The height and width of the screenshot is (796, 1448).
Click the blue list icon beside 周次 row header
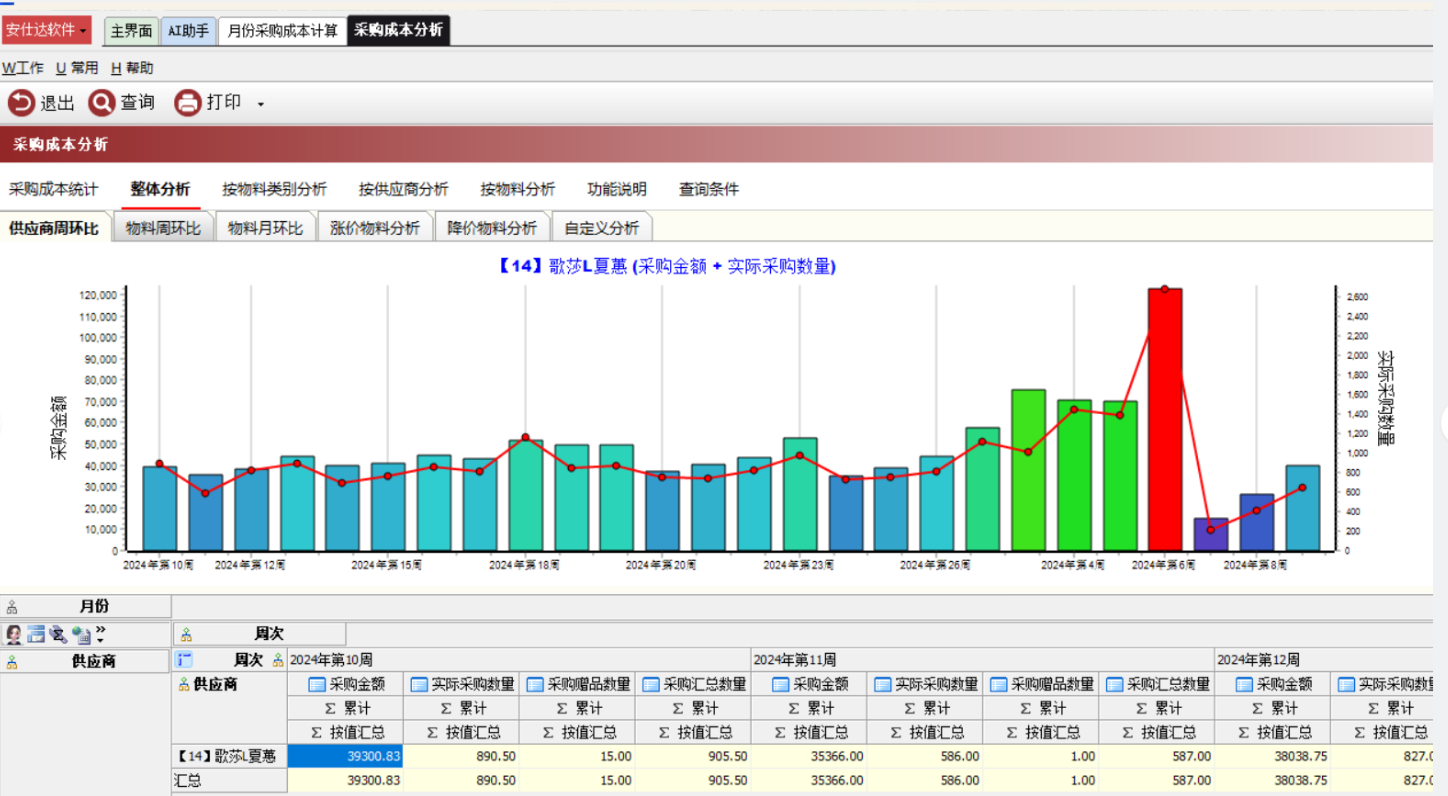point(184,660)
